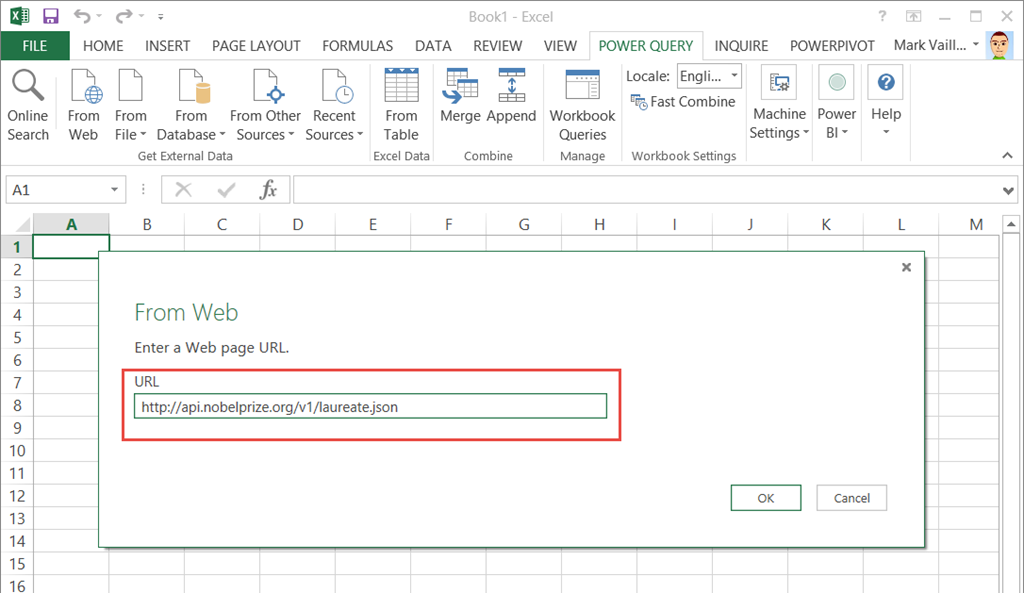Open the Workbook Queries pane
This screenshot has height=593, width=1024.
(582, 106)
